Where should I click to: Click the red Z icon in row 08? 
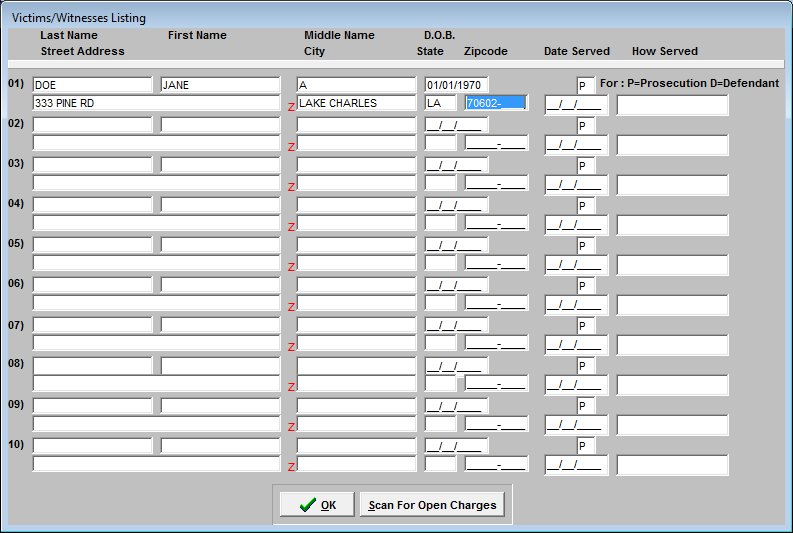click(x=291, y=387)
